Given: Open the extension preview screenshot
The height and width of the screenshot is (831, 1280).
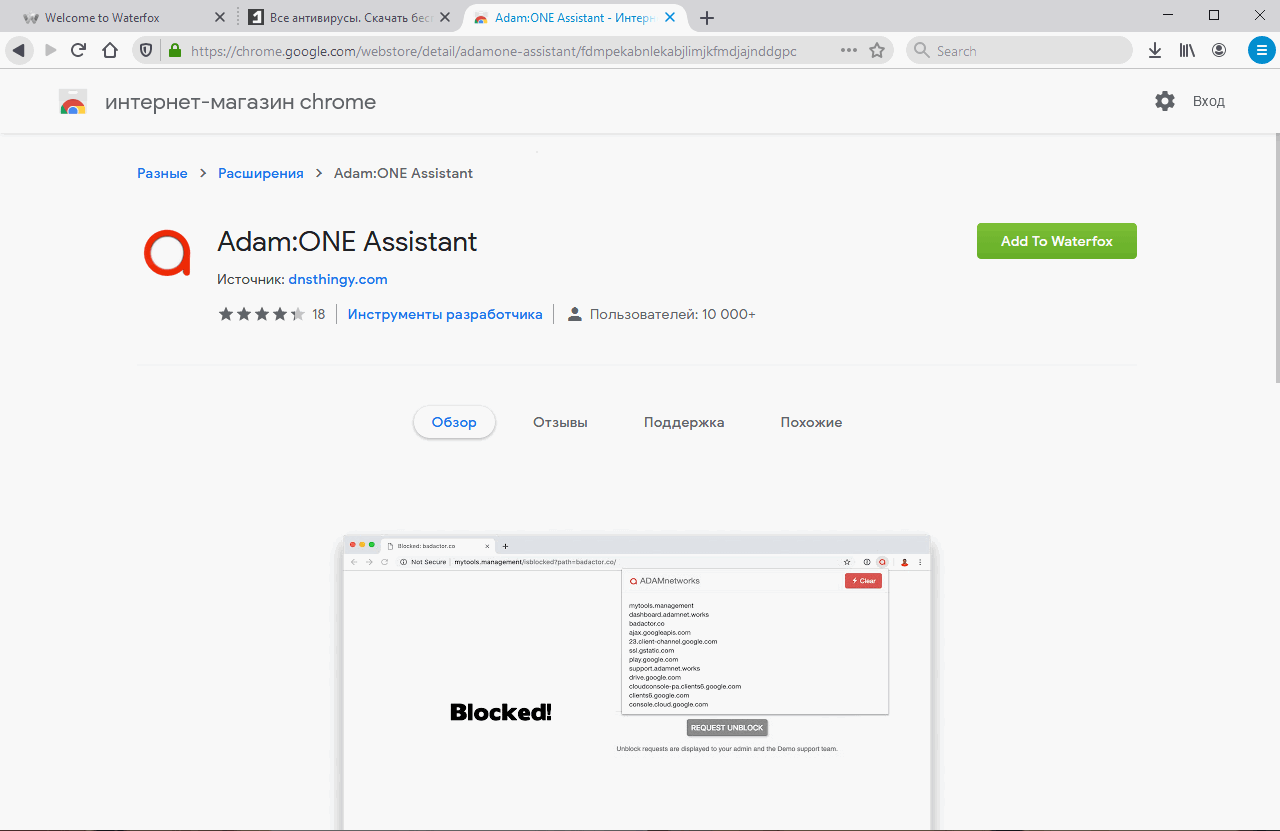Looking at the screenshot, I should point(637,682).
